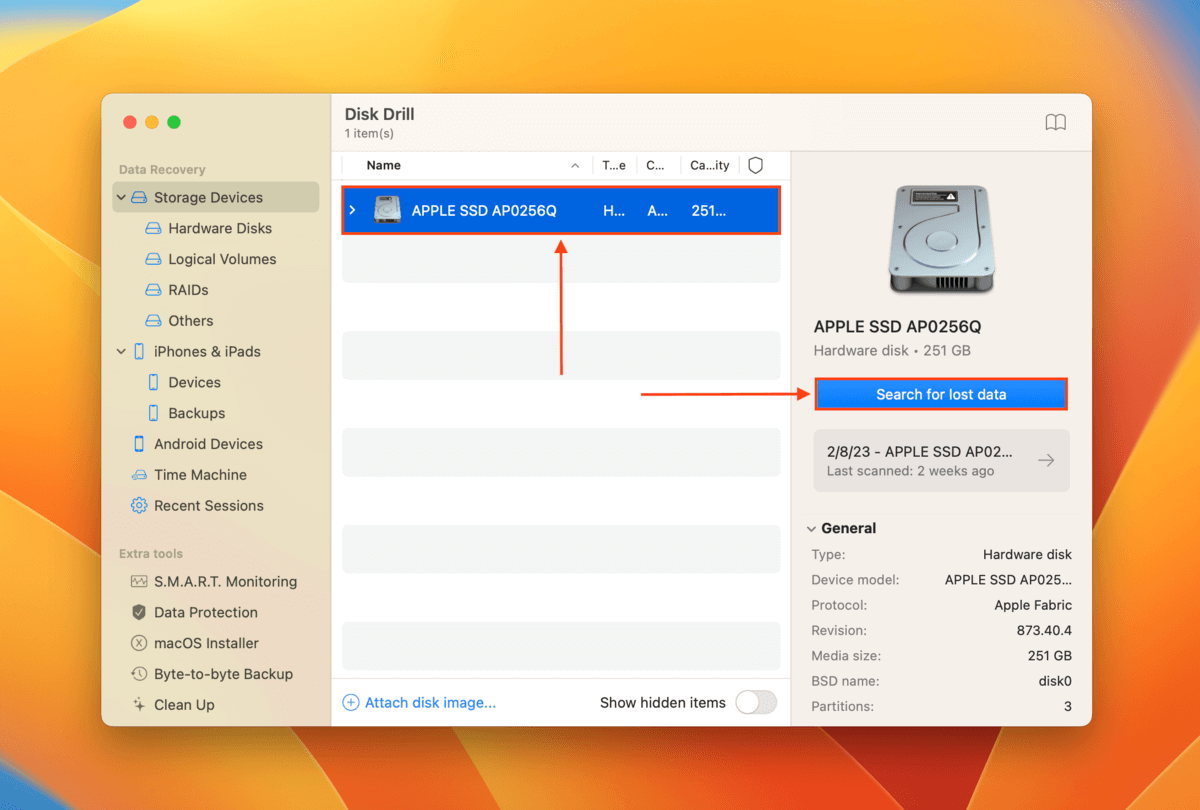Toggle Show hidden items switch
This screenshot has height=810, width=1200.
(755, 703)
